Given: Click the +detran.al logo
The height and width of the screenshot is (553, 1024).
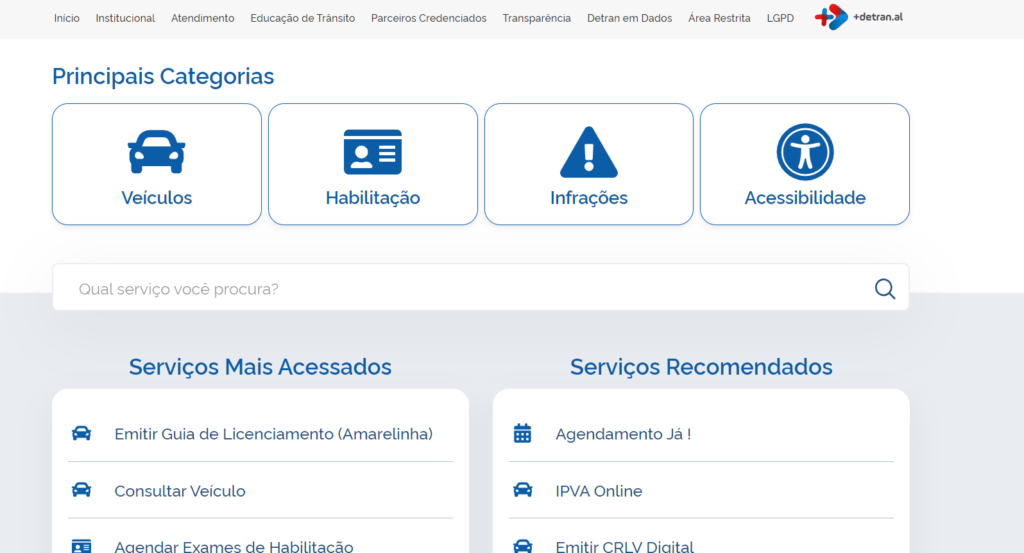Looking at the screenshot, I should tap(858, 17).
